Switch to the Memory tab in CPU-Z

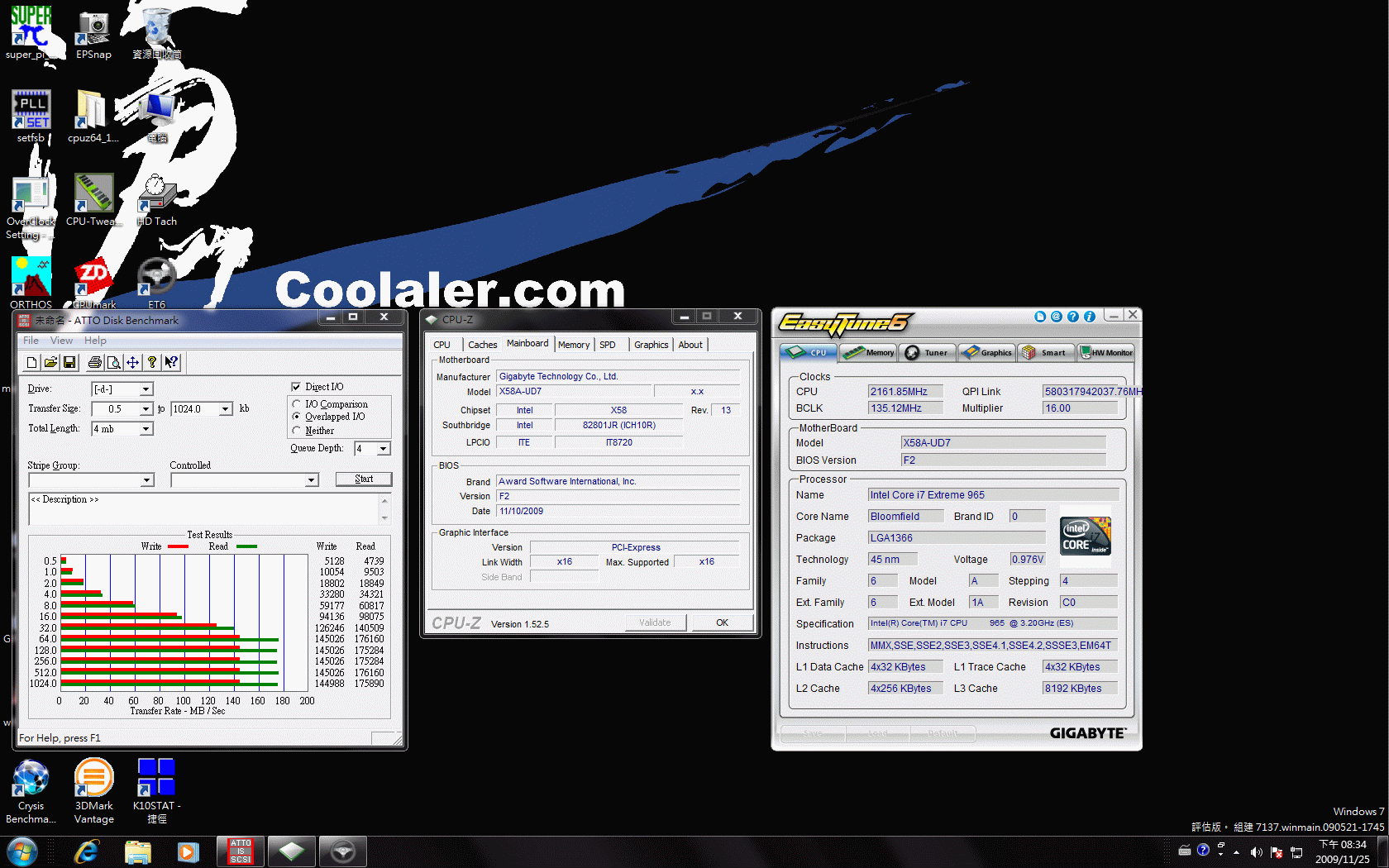pyautogui.click(x=573, y=345)
